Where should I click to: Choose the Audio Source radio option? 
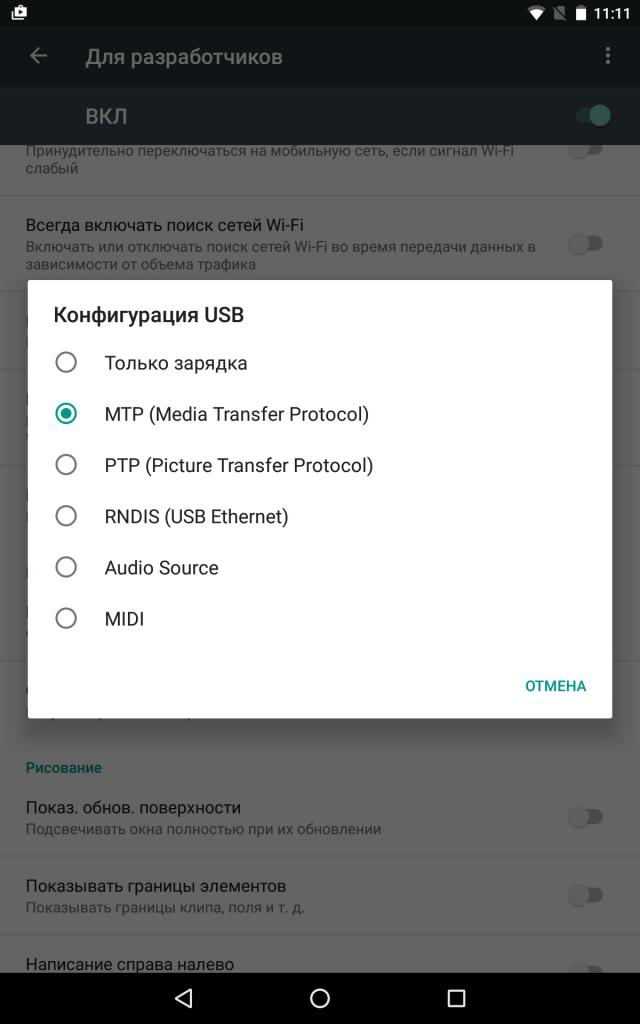coord(66,567)
